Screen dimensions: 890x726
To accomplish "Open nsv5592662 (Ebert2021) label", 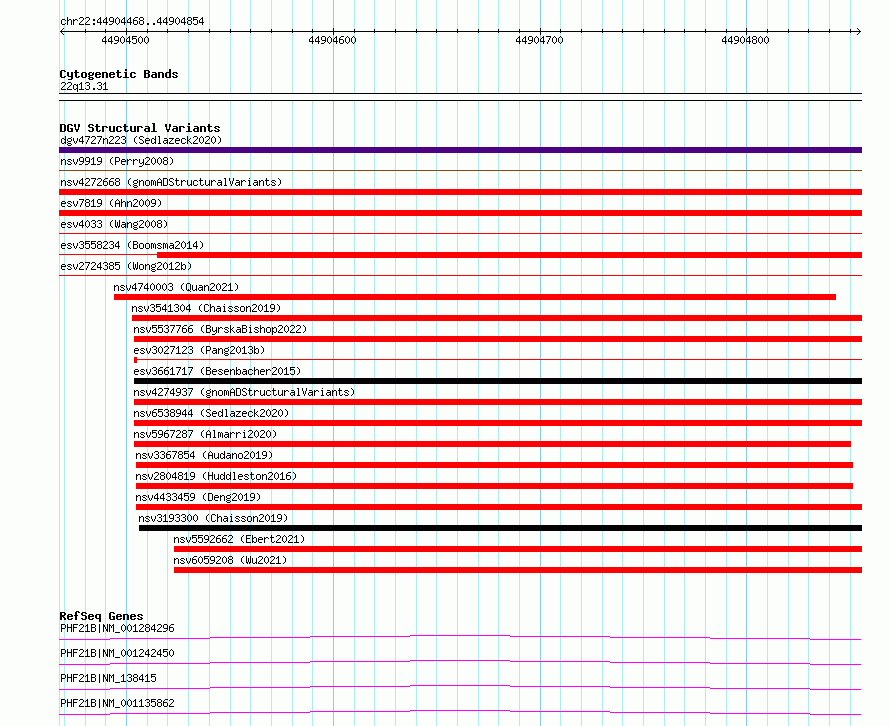I will point(239,539).
